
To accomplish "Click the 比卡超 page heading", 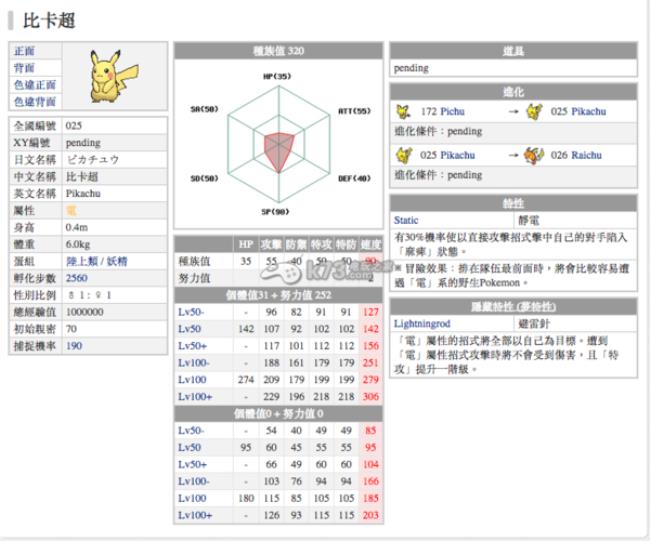I will click(49, 21).
